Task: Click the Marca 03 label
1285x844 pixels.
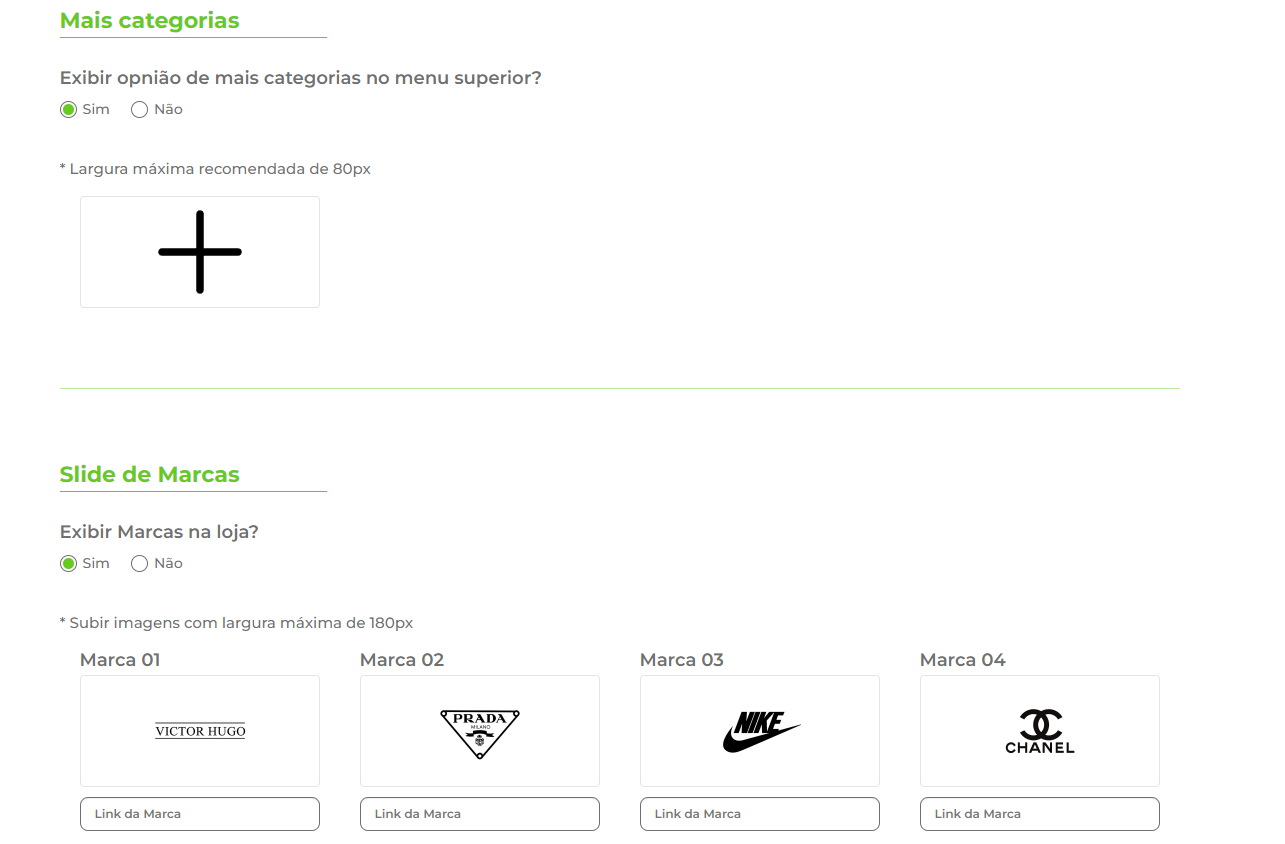Action: click(682, 660)
